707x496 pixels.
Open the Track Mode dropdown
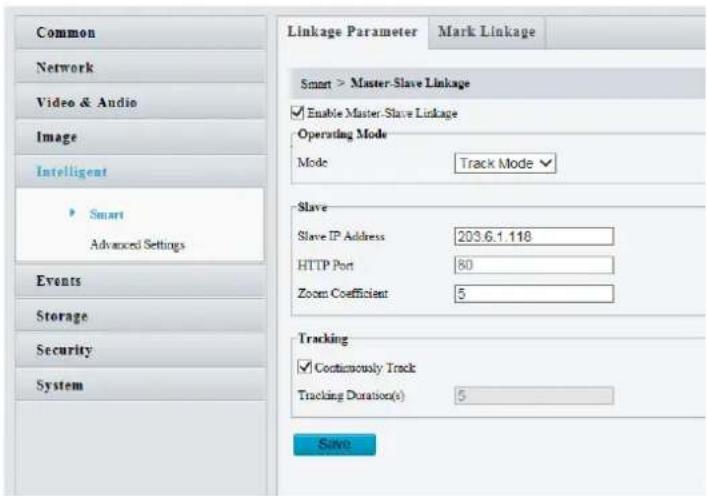pyautogui.click(x=505, y=163)
